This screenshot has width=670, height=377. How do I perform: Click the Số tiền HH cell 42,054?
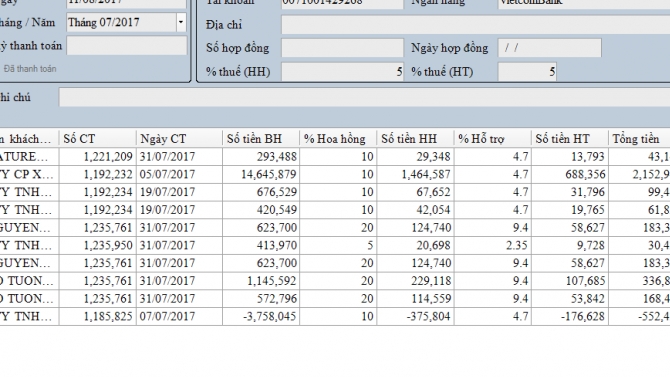coord(415,210)
